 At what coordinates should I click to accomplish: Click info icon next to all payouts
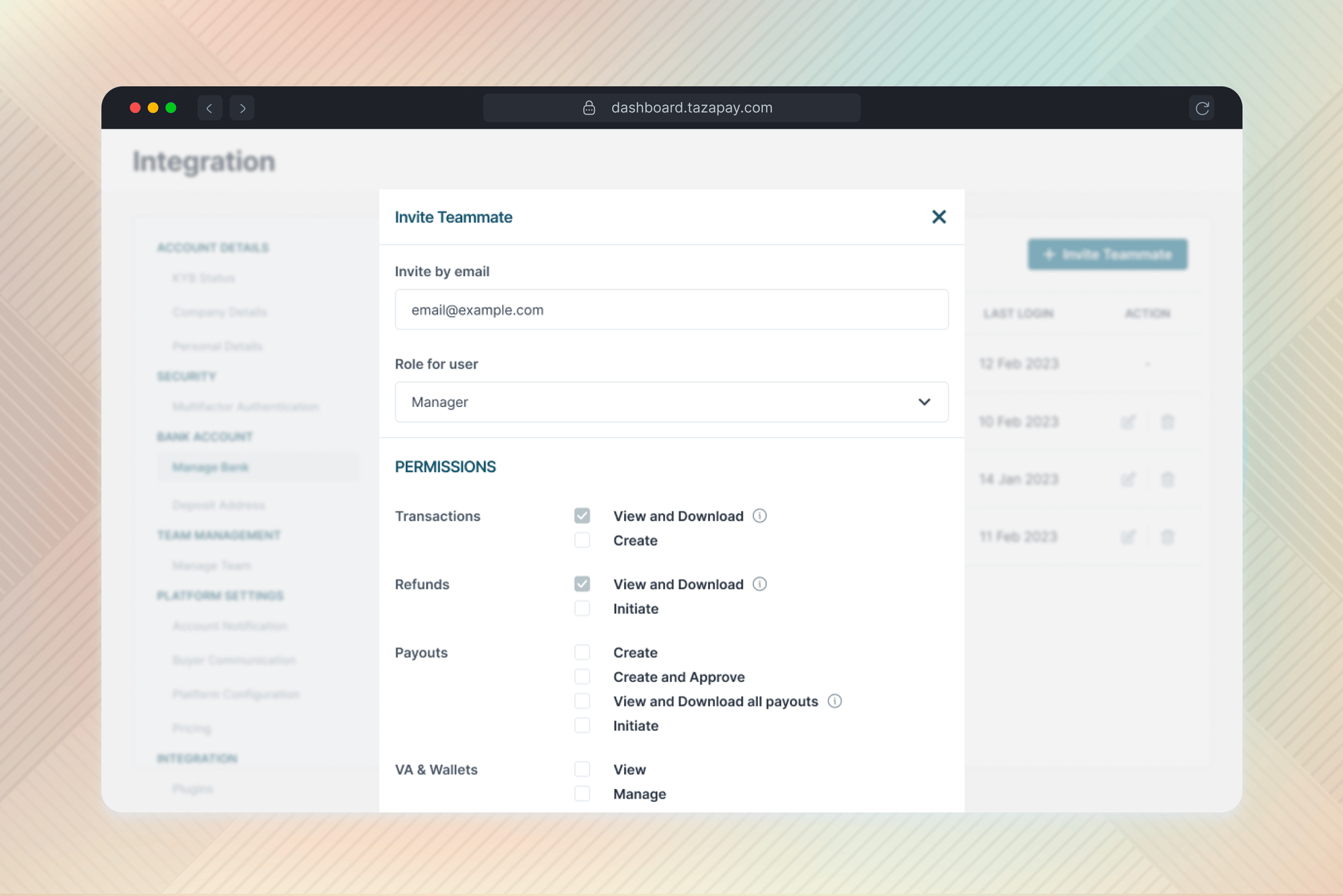[x=834, y=701]
